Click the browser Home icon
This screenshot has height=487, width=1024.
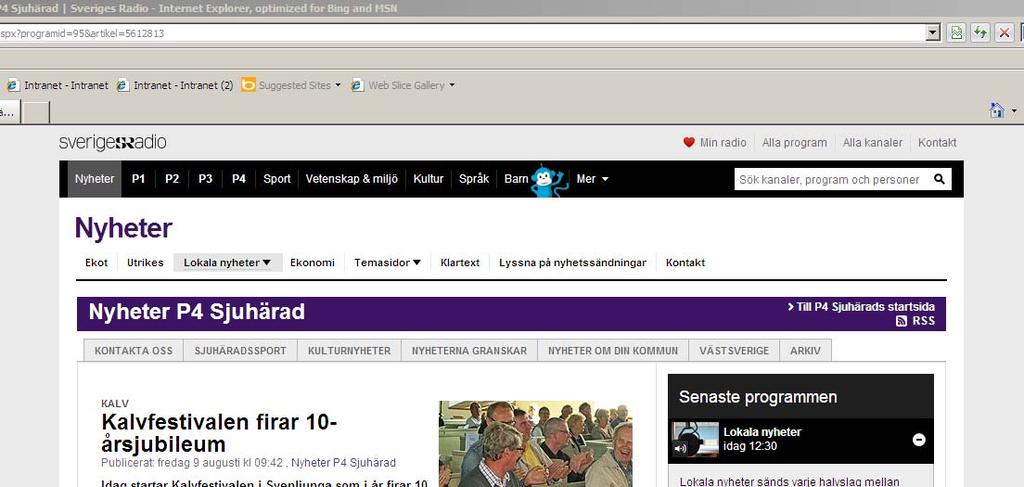pyautogui.click(x=997, y=110)
